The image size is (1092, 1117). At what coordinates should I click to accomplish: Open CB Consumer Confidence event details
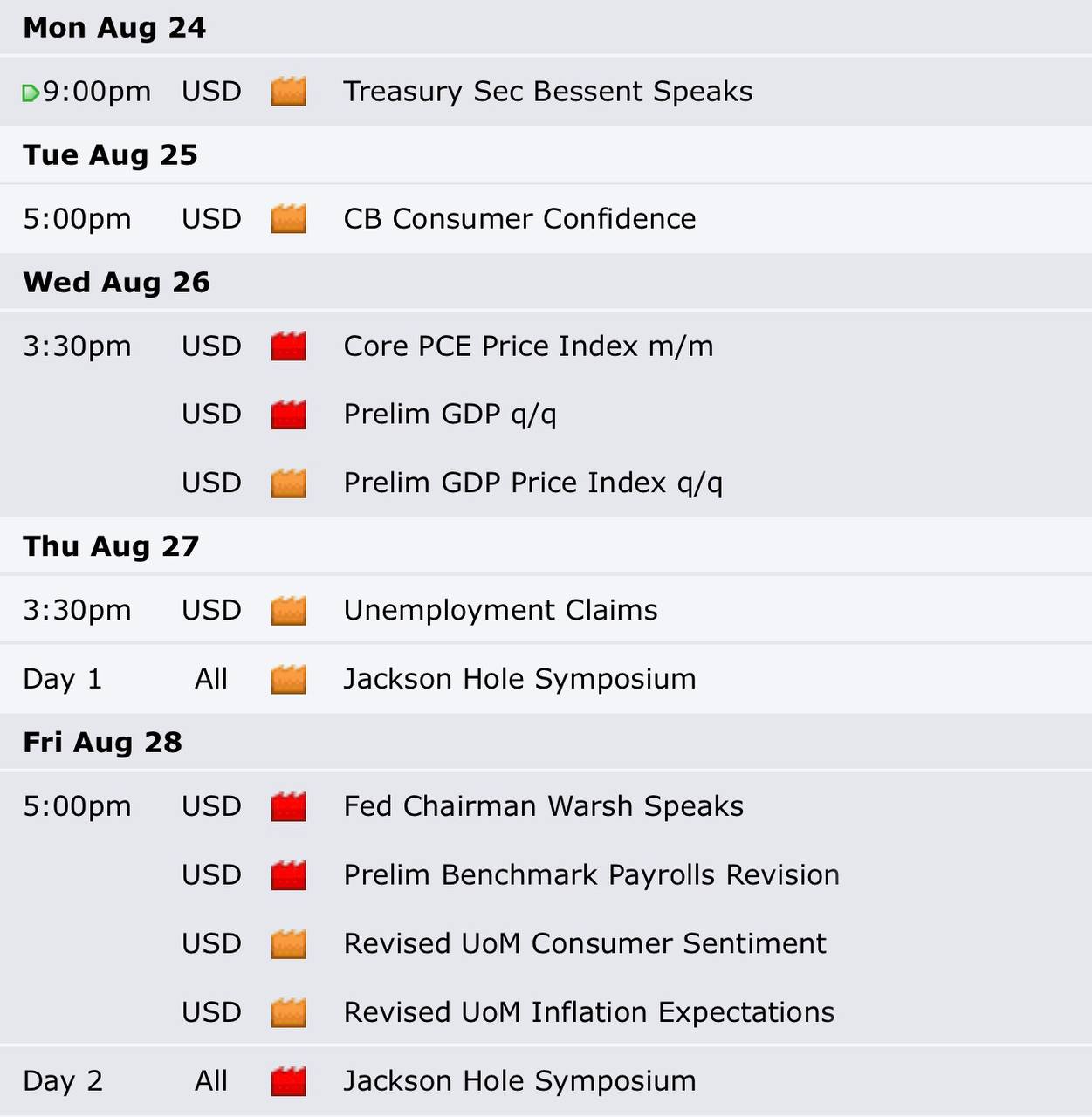pos(519,219)
